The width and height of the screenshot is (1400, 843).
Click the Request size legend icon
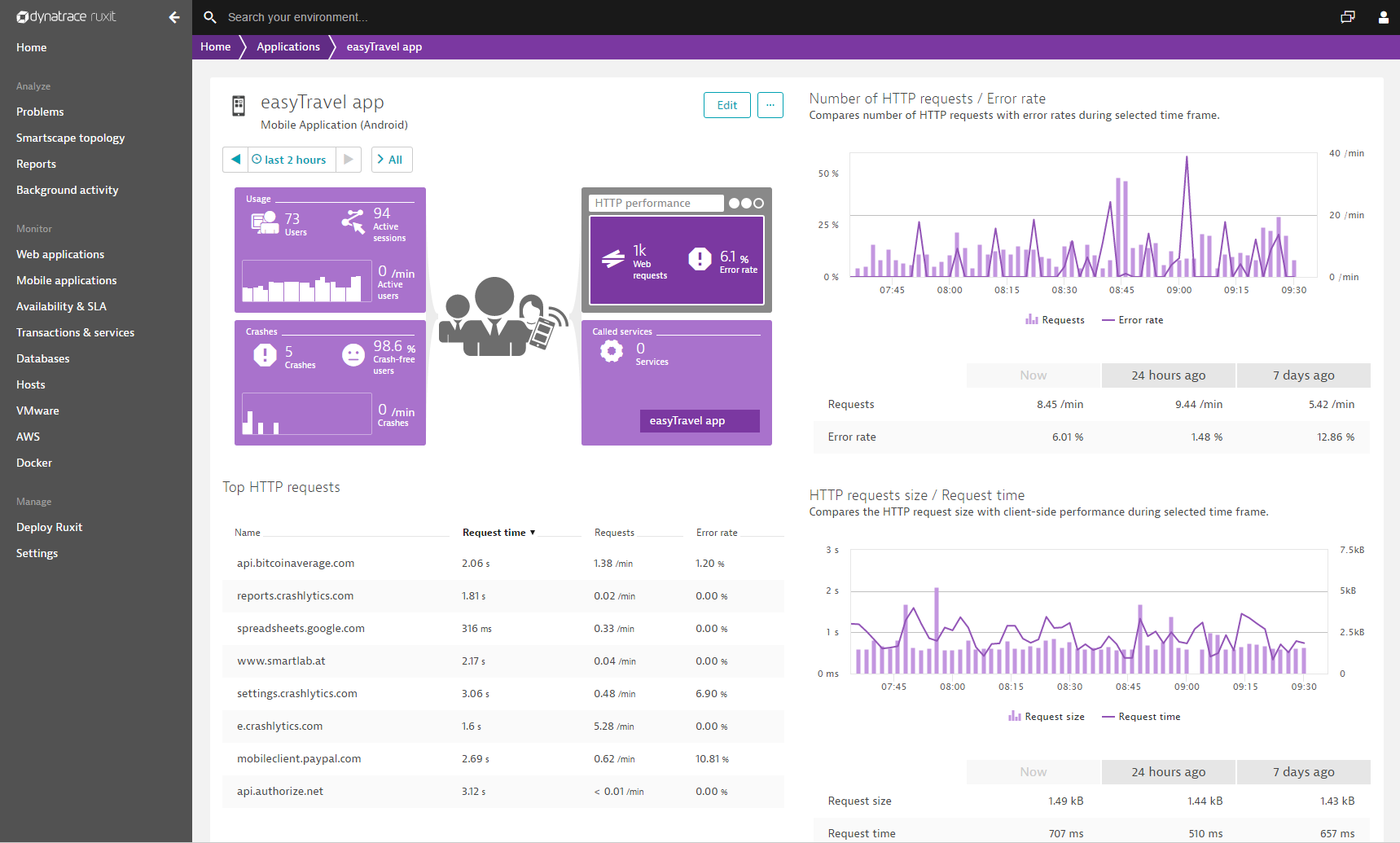1015,716
